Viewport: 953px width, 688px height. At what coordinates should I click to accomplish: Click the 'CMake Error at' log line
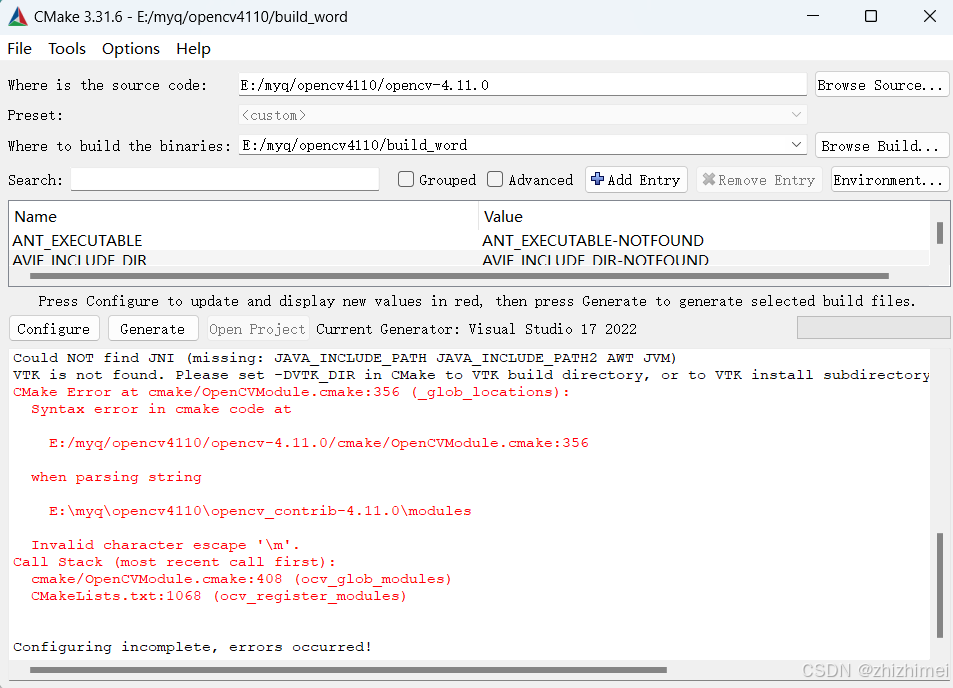point(291,391)
